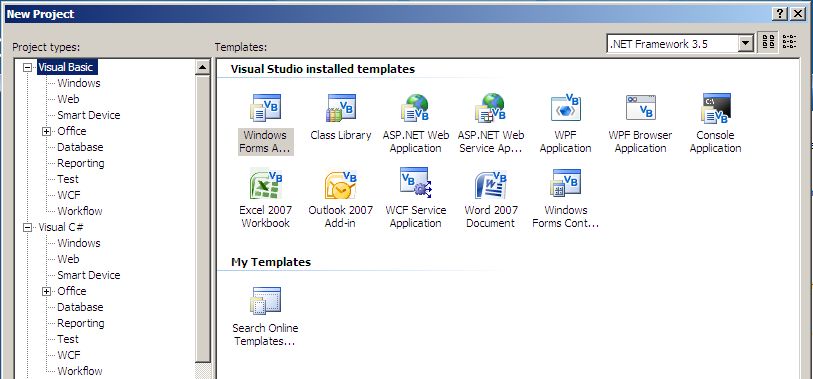Choose the WCF Service Application template
The image size is (813, 379).
[x=415, y=198]
